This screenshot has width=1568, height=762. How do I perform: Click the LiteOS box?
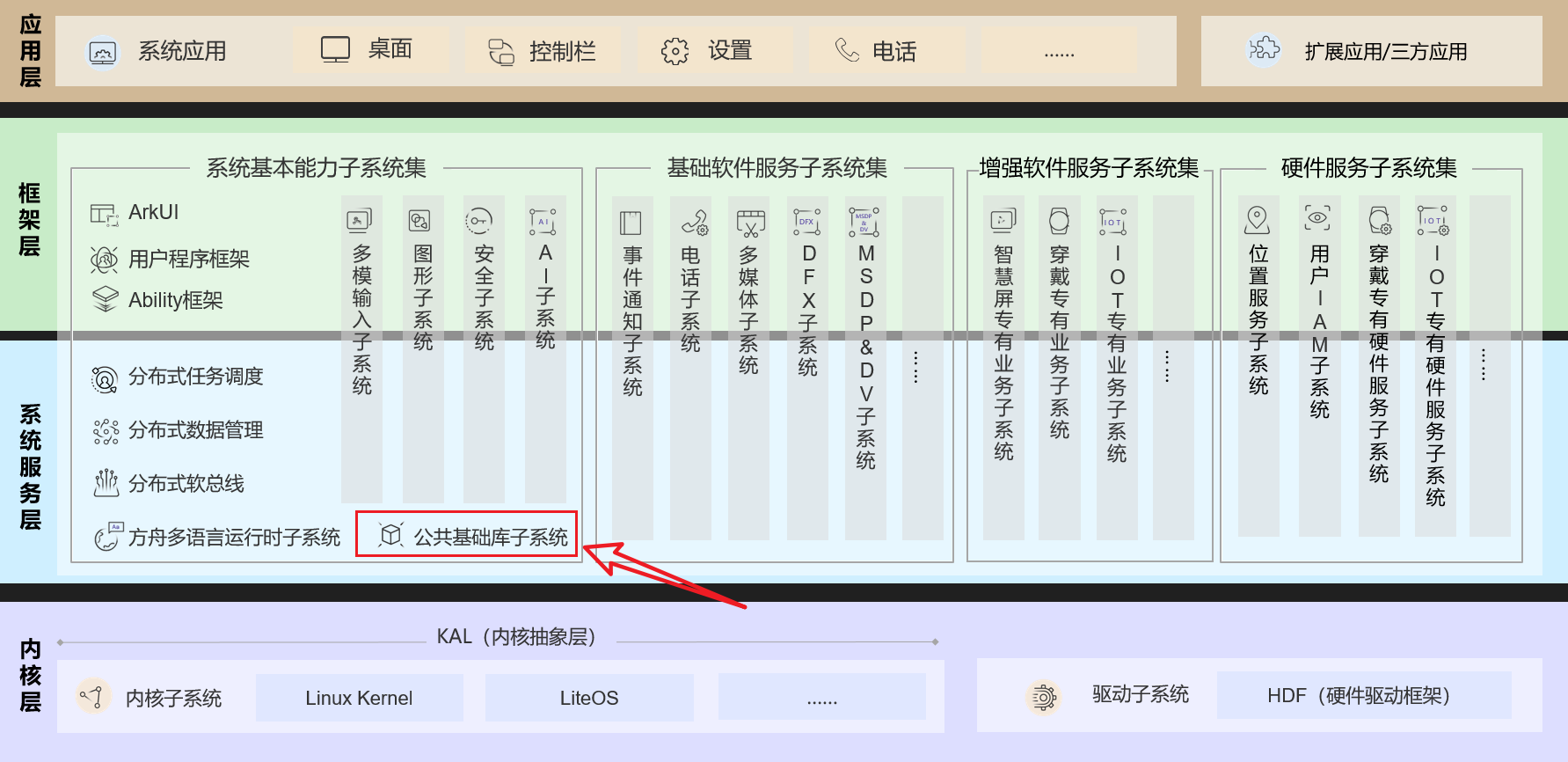click(x=589, y=698)
